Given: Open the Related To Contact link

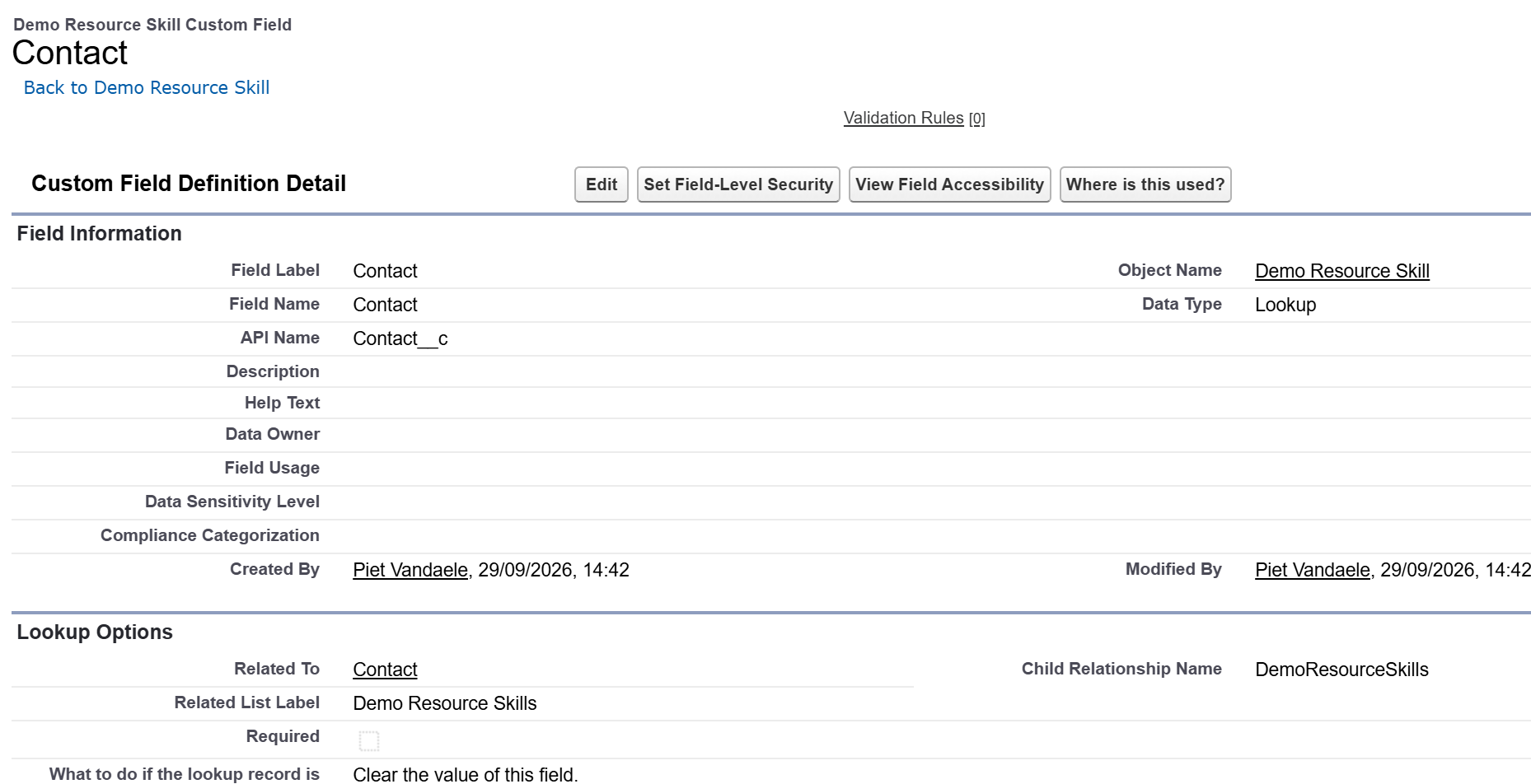Looking at the screenshot, I should pyautogui.click(x=385, y=670).
